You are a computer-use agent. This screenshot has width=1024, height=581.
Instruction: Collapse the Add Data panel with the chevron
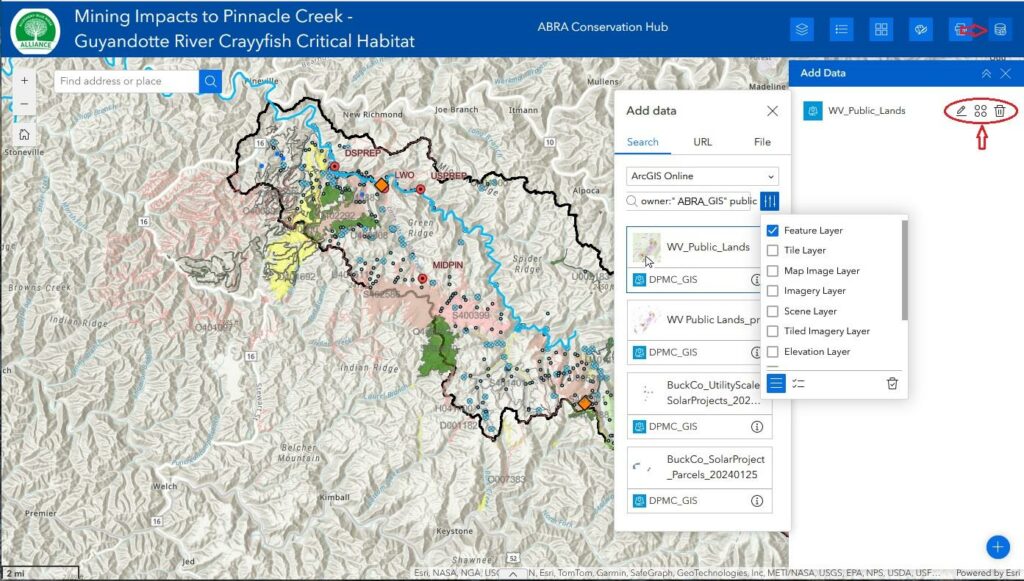pos(988,72)
